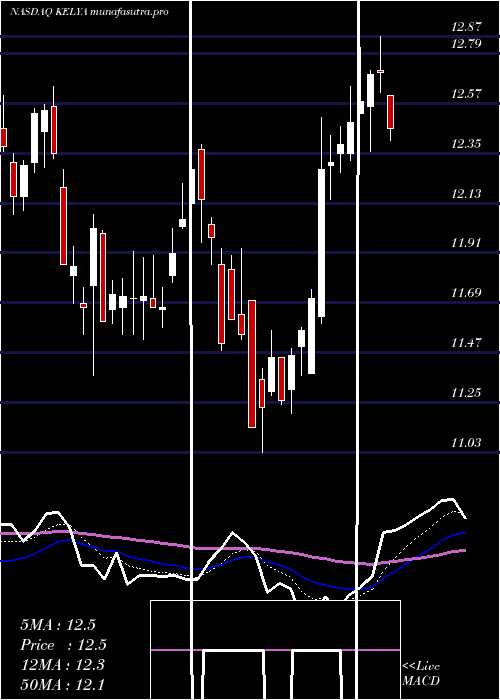Click the long red candle bottoming near 11.14
The width and height of the screenshot is (500, 700).
click(x=252, y=364)
